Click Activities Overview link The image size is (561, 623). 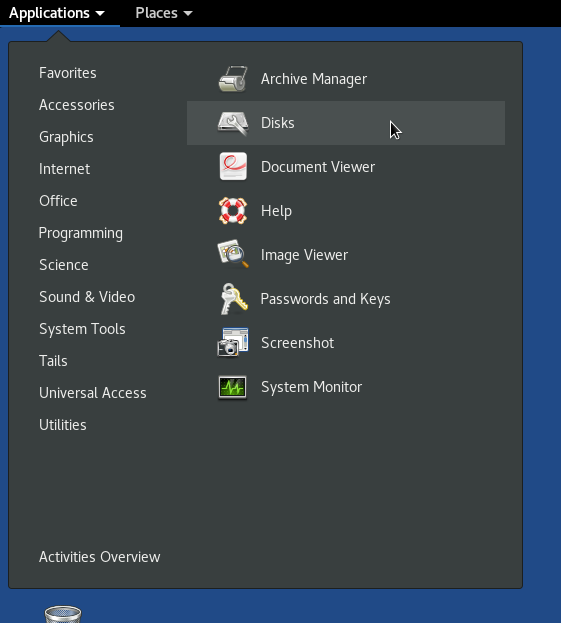pos(100,557)
